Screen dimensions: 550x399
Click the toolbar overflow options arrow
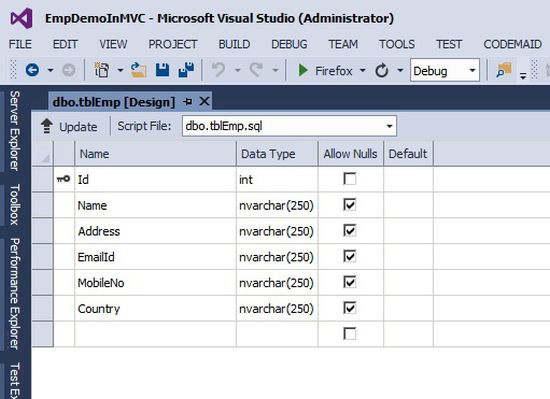point(523,75)
